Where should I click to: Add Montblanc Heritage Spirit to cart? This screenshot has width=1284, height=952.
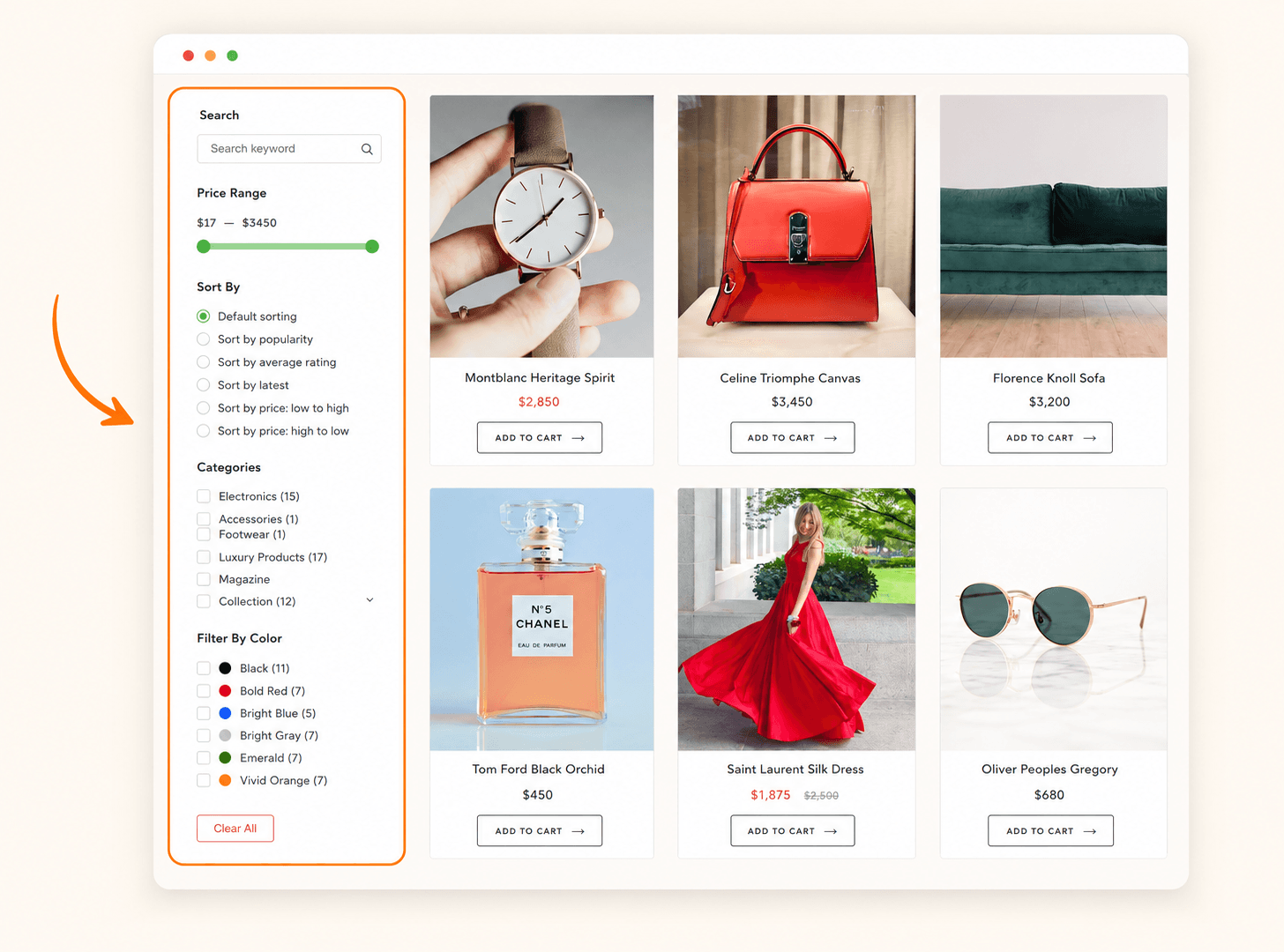[x=540, y=438]
